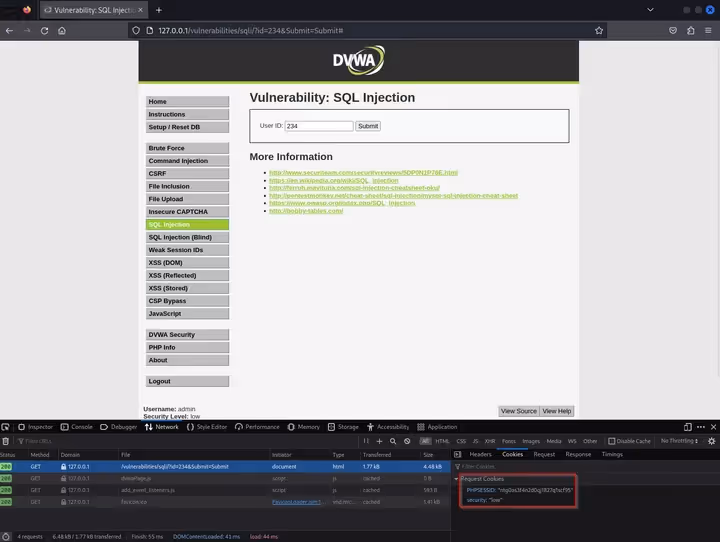Clear the network log with trash icon

[6, 441]
